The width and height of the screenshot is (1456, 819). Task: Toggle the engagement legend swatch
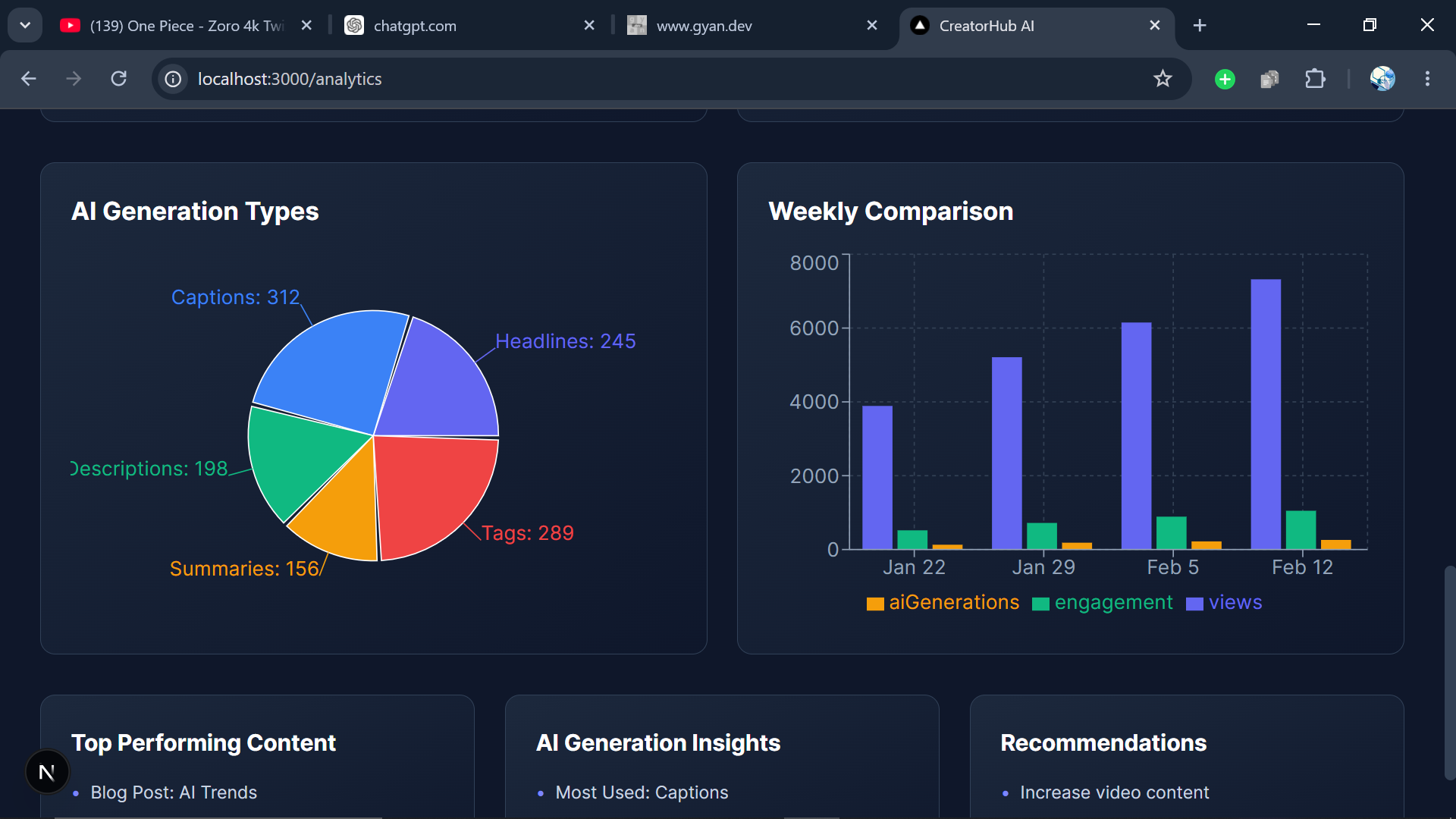point(1040,604)
